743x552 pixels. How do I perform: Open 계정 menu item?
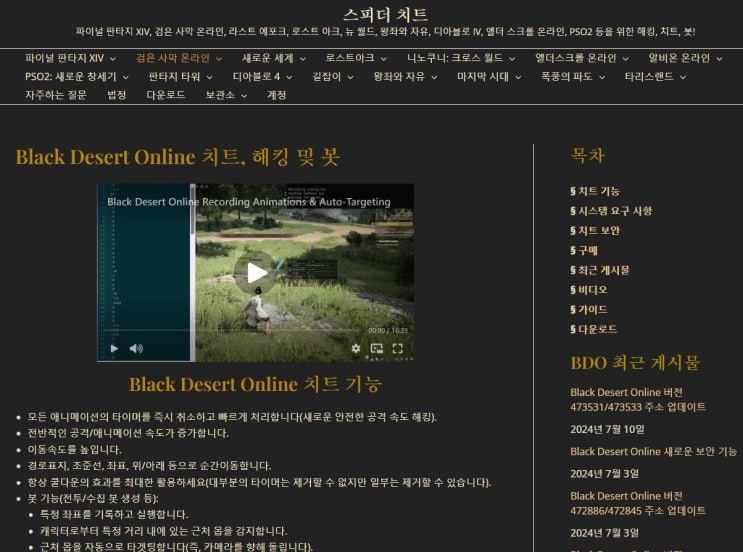coord(277,95)
